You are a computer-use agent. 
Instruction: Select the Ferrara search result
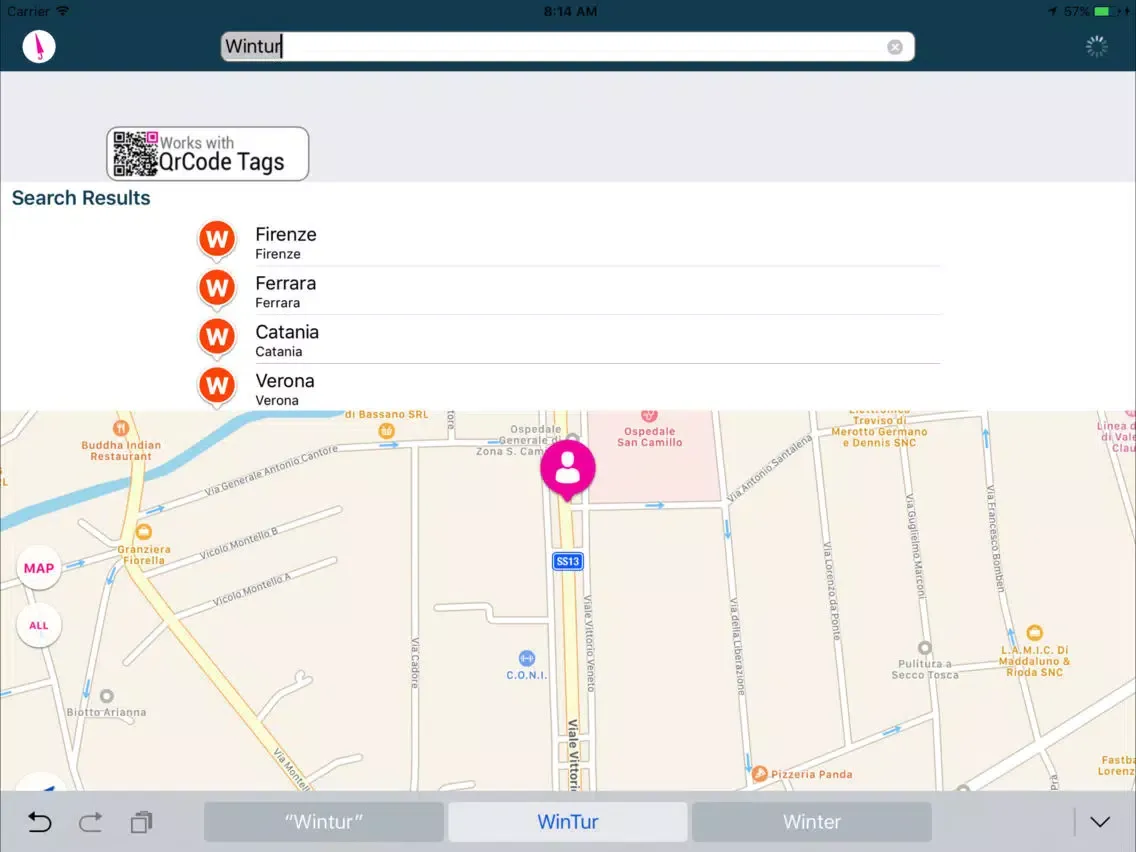tap(569, 291)
